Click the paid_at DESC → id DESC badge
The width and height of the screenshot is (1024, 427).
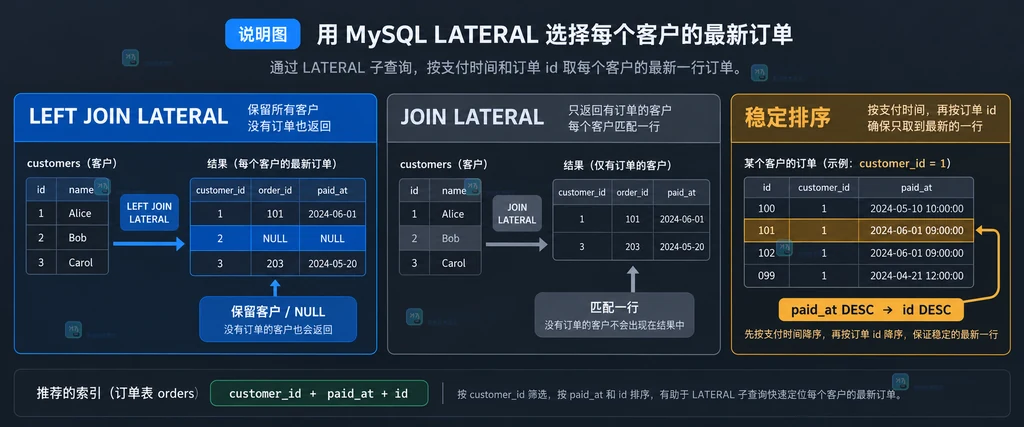871,309
